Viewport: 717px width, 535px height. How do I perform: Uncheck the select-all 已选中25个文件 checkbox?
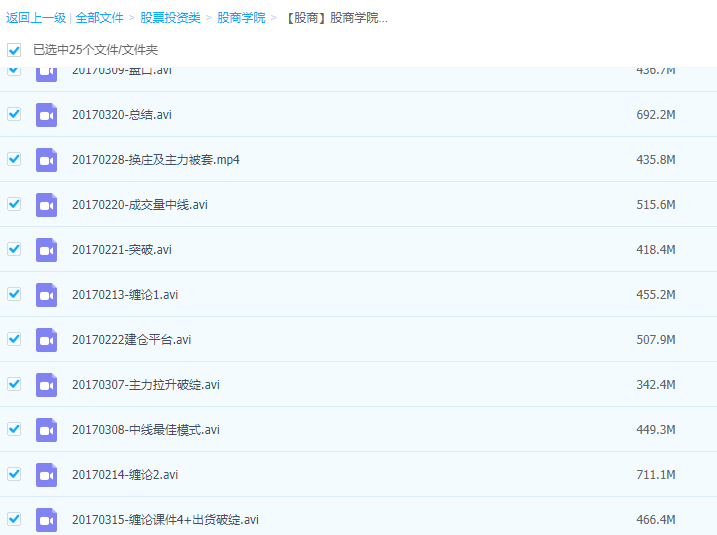[14, 49]
